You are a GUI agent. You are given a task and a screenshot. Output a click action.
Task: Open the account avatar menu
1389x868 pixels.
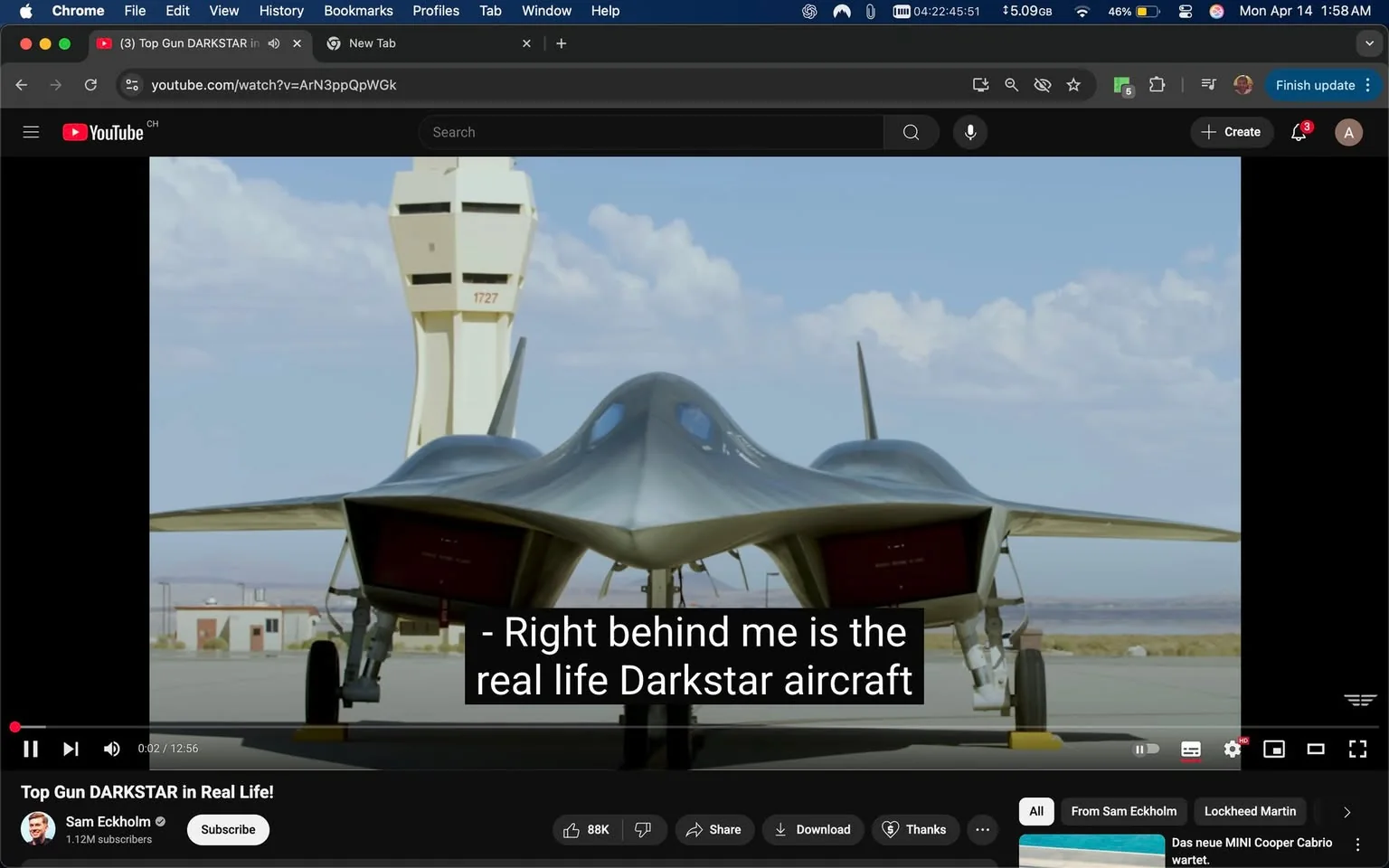pyautogui.click(x=1348, y=132)
